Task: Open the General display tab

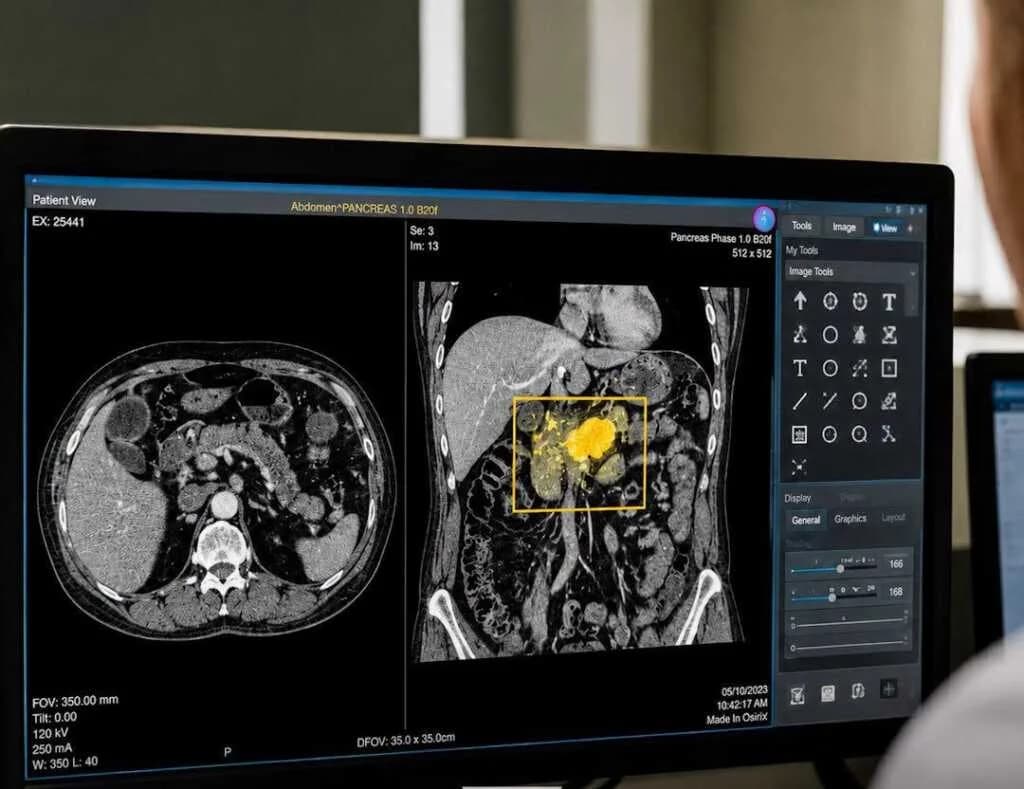Action: [805, 521]
